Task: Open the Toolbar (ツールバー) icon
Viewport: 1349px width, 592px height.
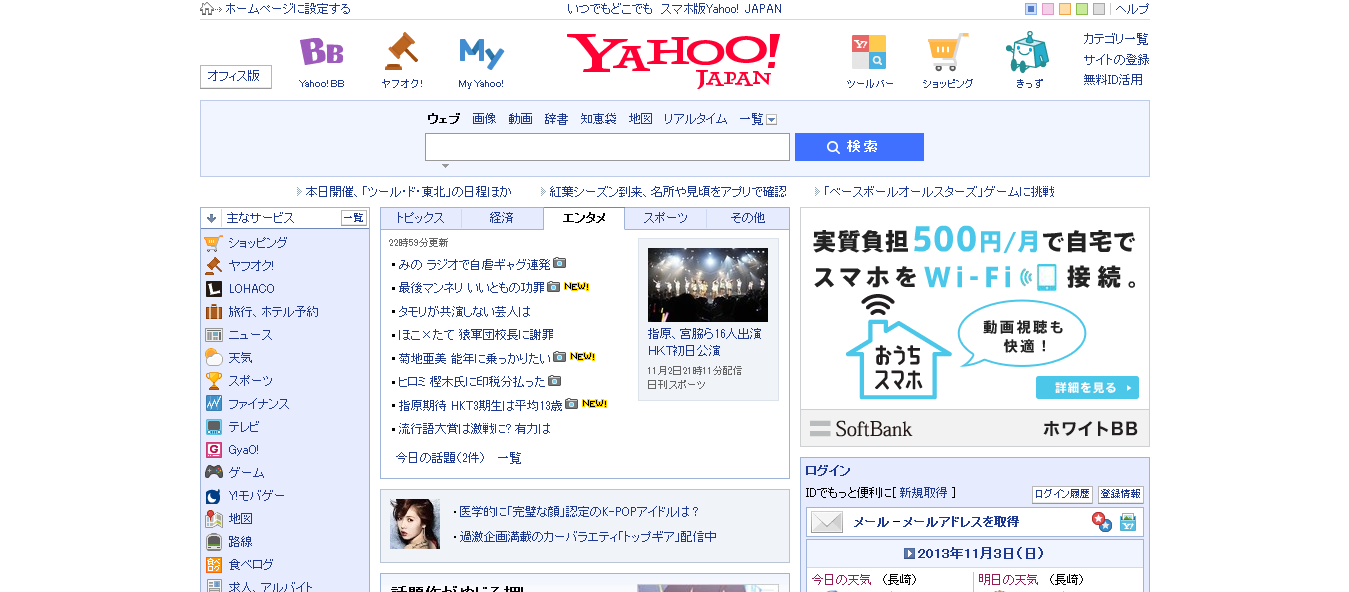Action: click(869, 52)
